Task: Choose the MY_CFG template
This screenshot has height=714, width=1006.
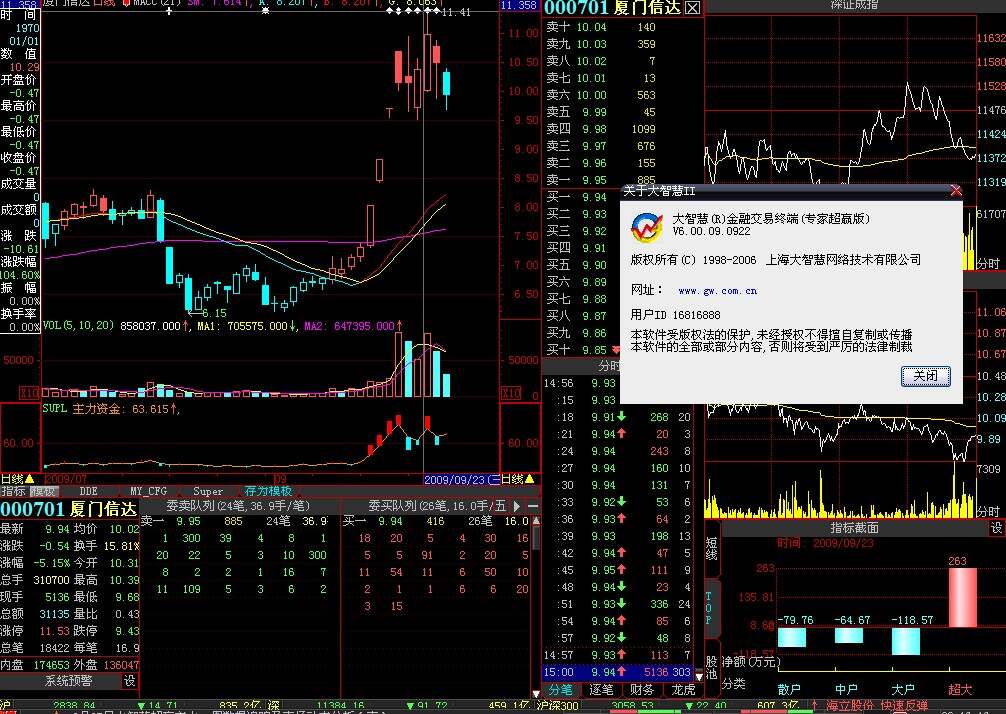Action: [x=148, y=491]
